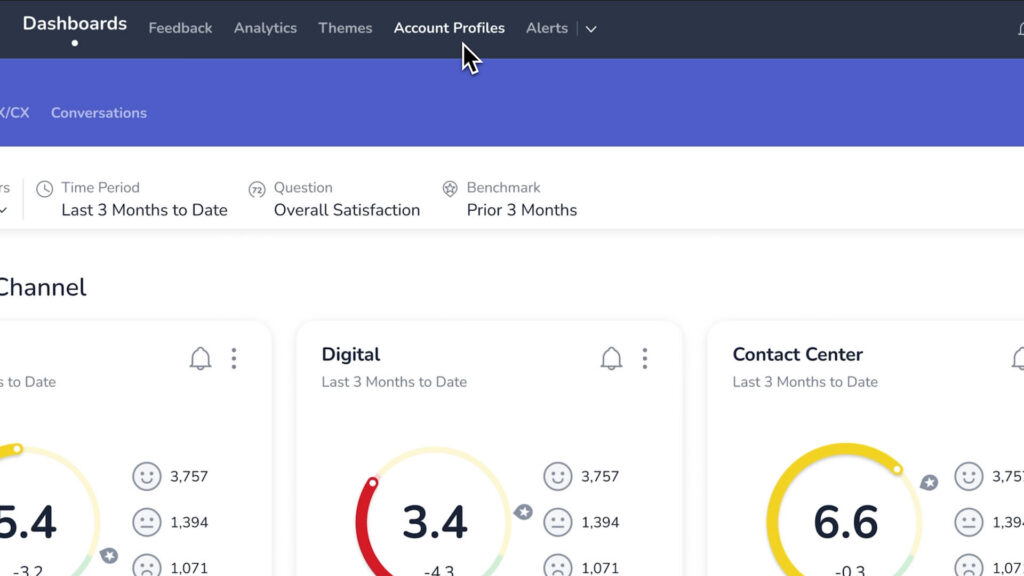Screen dimensions: 1024x576
Task: Switch to the Themes tab
Action: pos(345,28)
